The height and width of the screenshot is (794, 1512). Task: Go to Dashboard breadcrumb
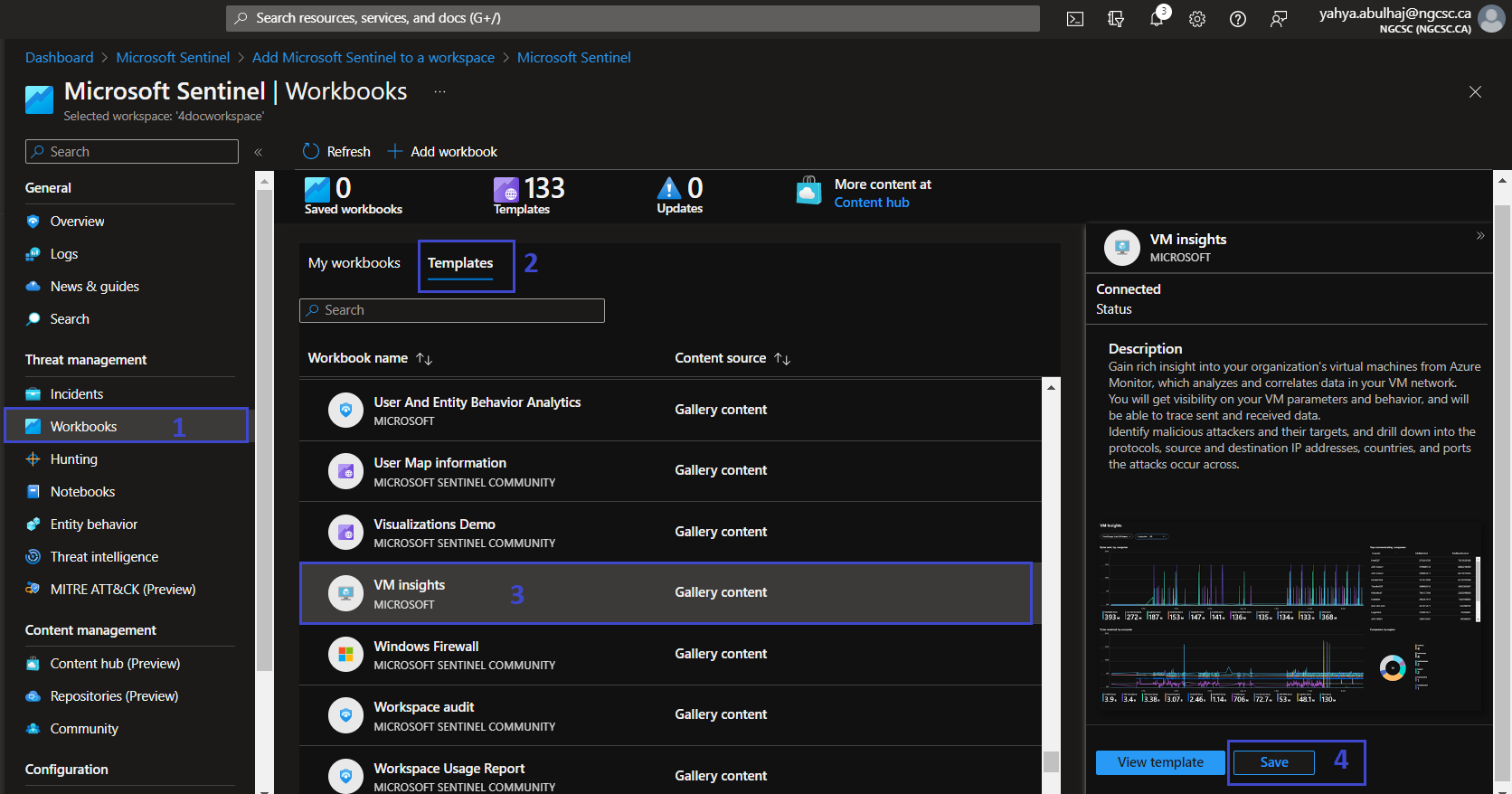[x=59, y=57]
